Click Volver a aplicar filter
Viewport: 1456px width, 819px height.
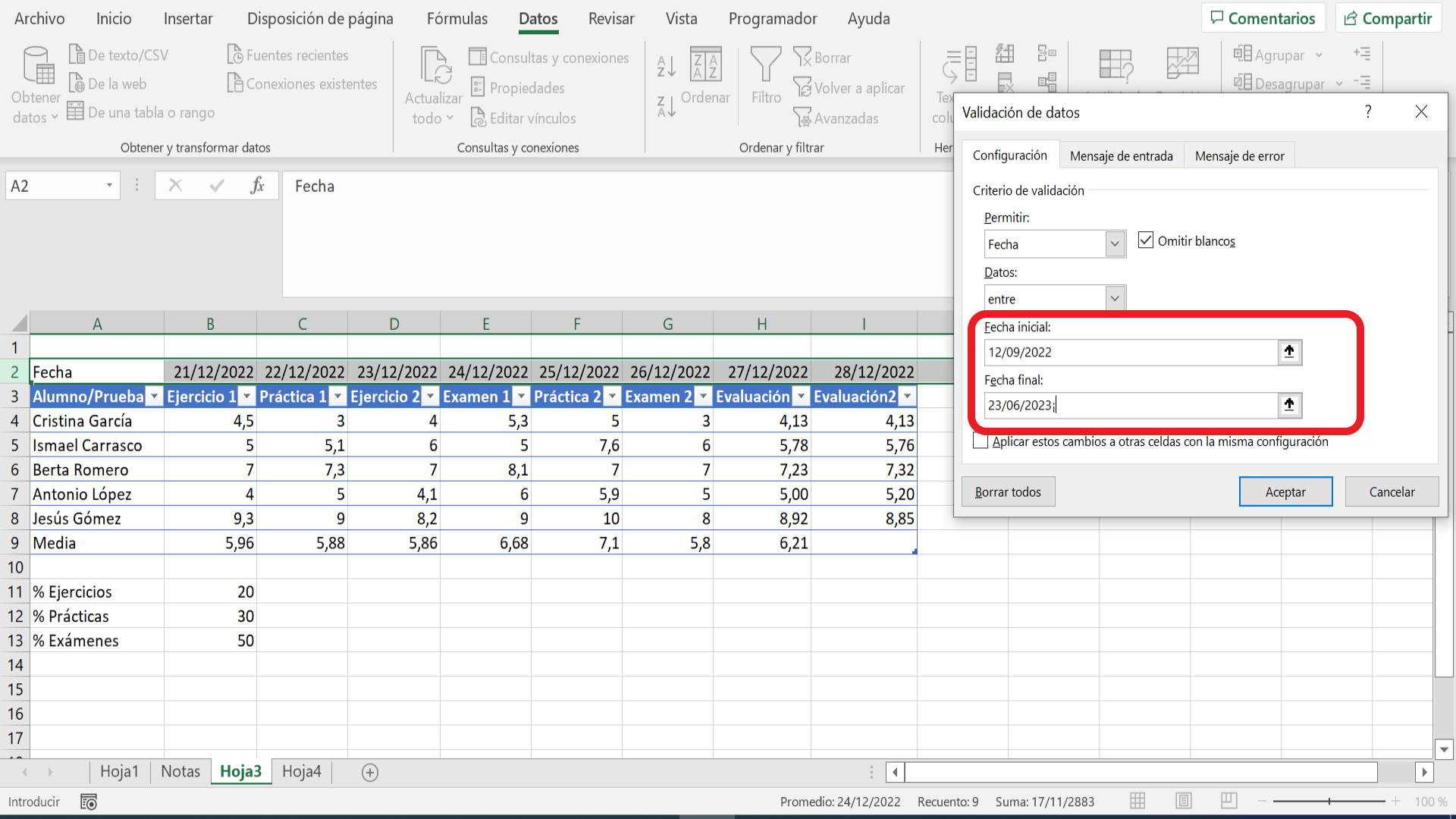coord(849,87)
